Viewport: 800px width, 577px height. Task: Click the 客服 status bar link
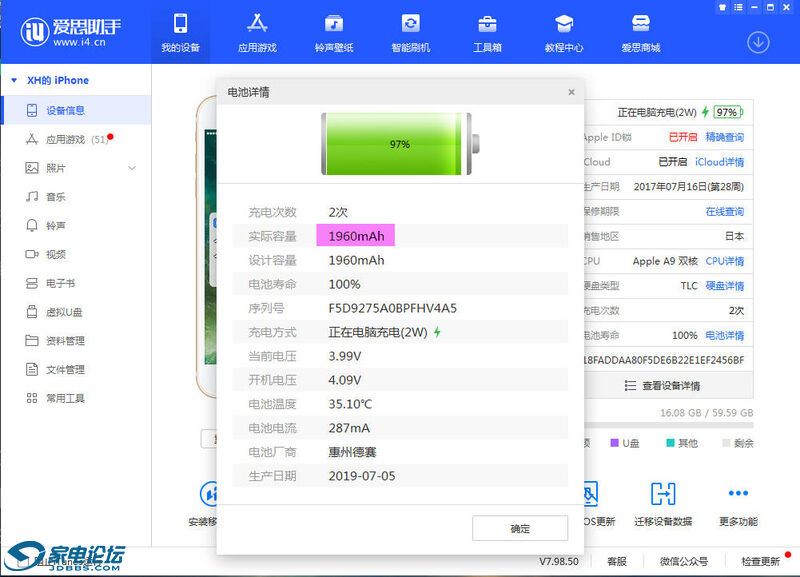617,561
